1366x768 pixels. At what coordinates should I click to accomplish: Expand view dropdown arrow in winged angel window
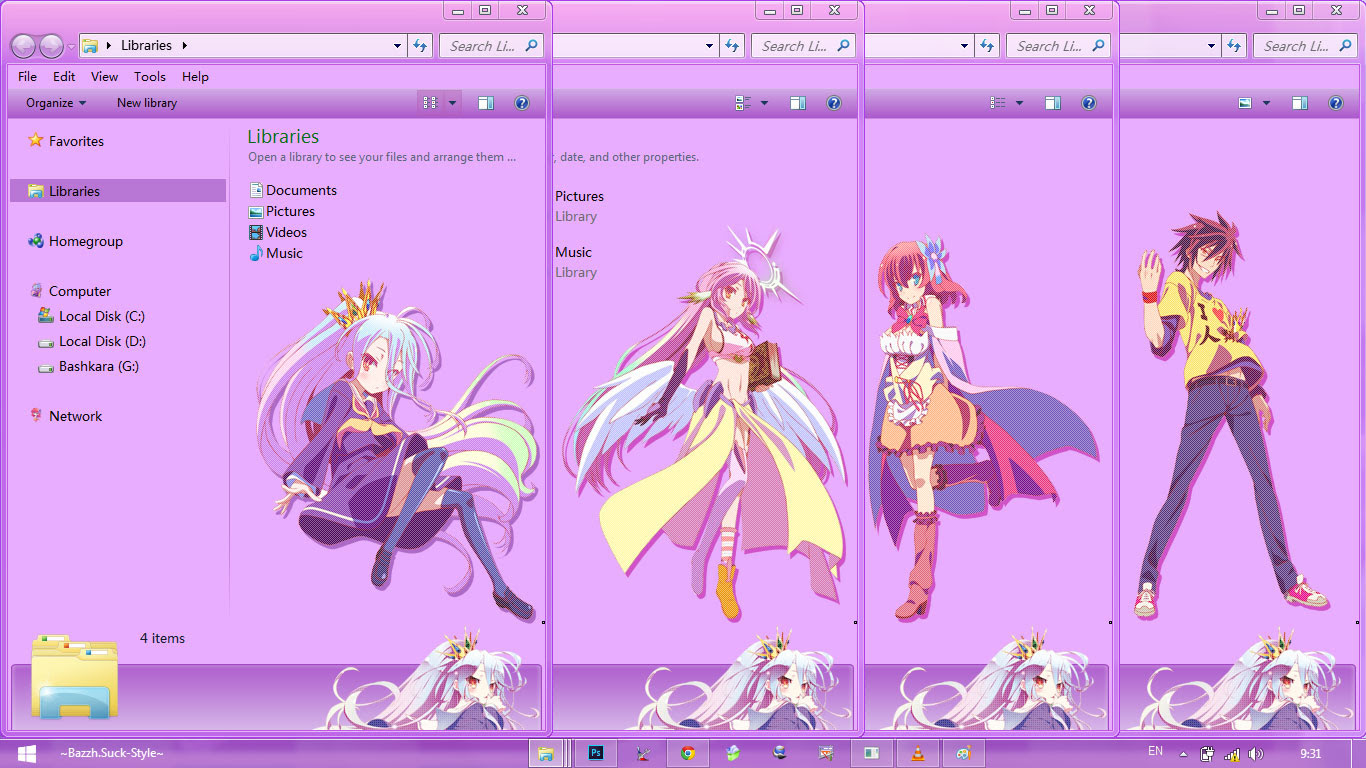765,103
